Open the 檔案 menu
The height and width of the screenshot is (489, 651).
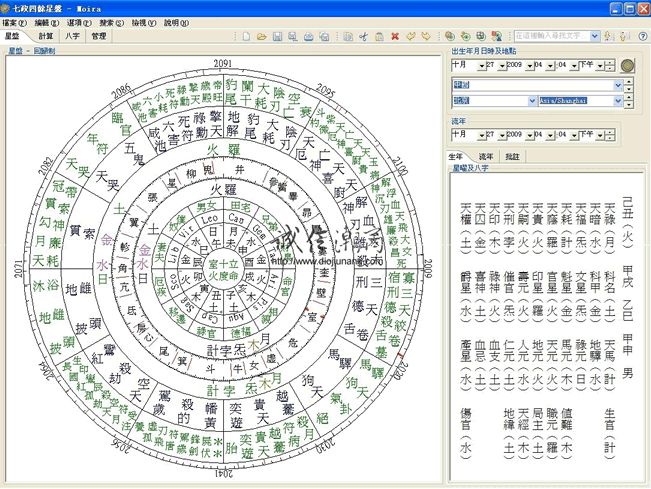15,21
